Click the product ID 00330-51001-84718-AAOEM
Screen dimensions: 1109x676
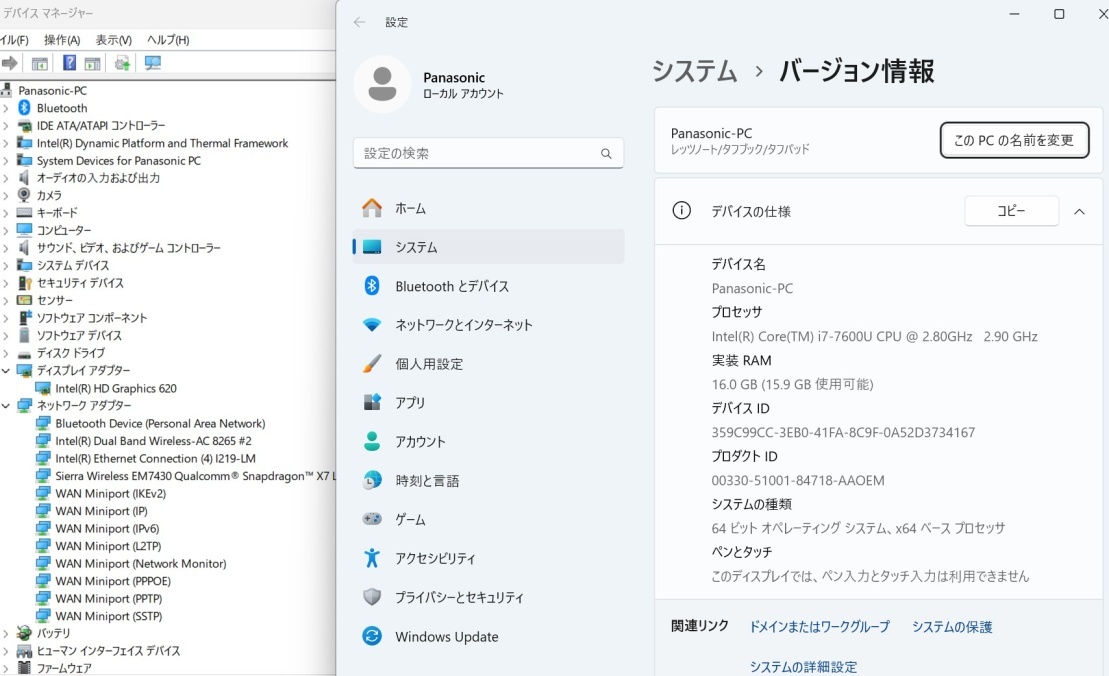click(x=798, y=481)
